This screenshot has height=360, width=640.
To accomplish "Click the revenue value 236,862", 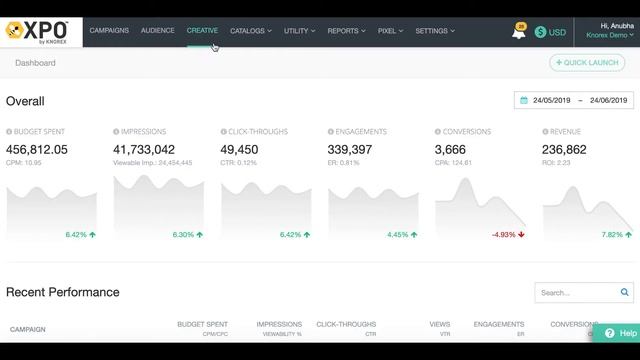I will point(564,150).
